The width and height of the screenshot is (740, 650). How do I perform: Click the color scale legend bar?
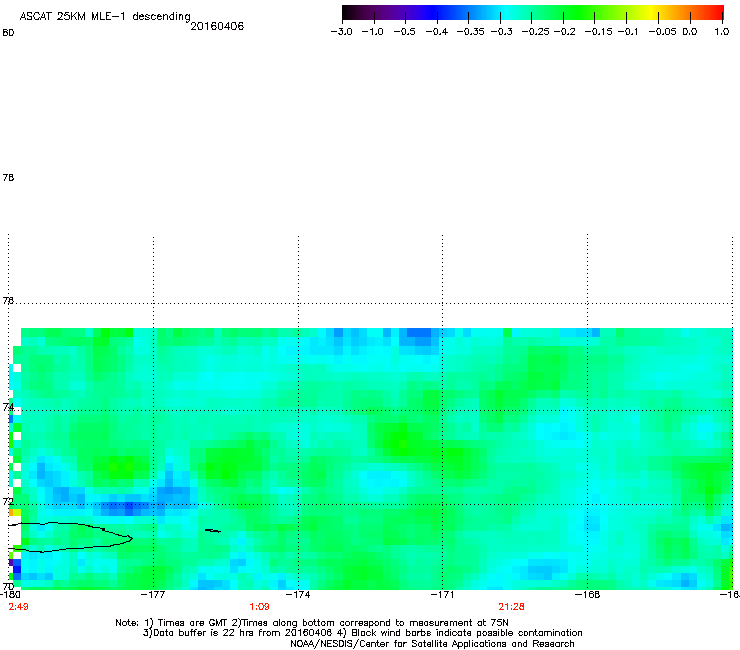tap(533, 12)
